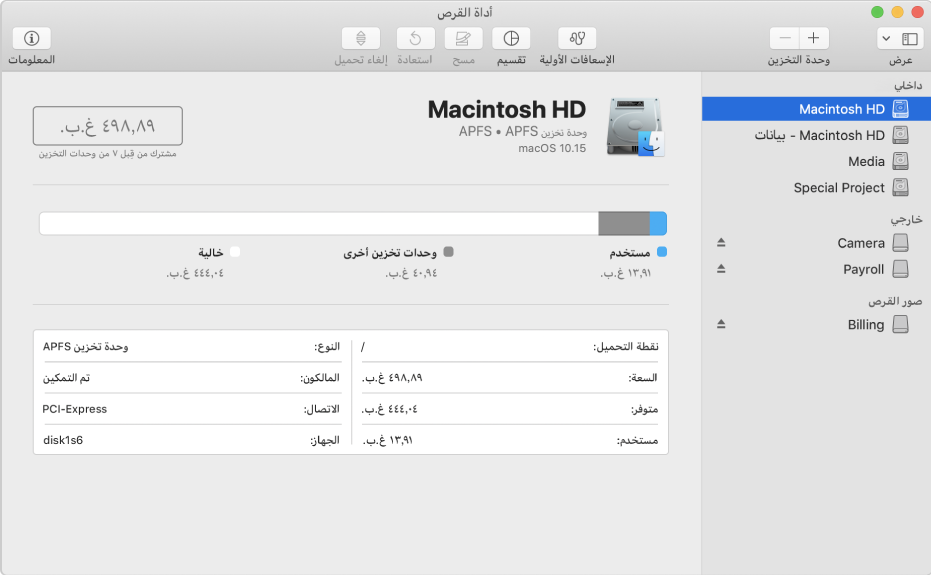Toggle sidebar view icon
This screenshot has height=575, width=931.
click(x=910, y=39)
